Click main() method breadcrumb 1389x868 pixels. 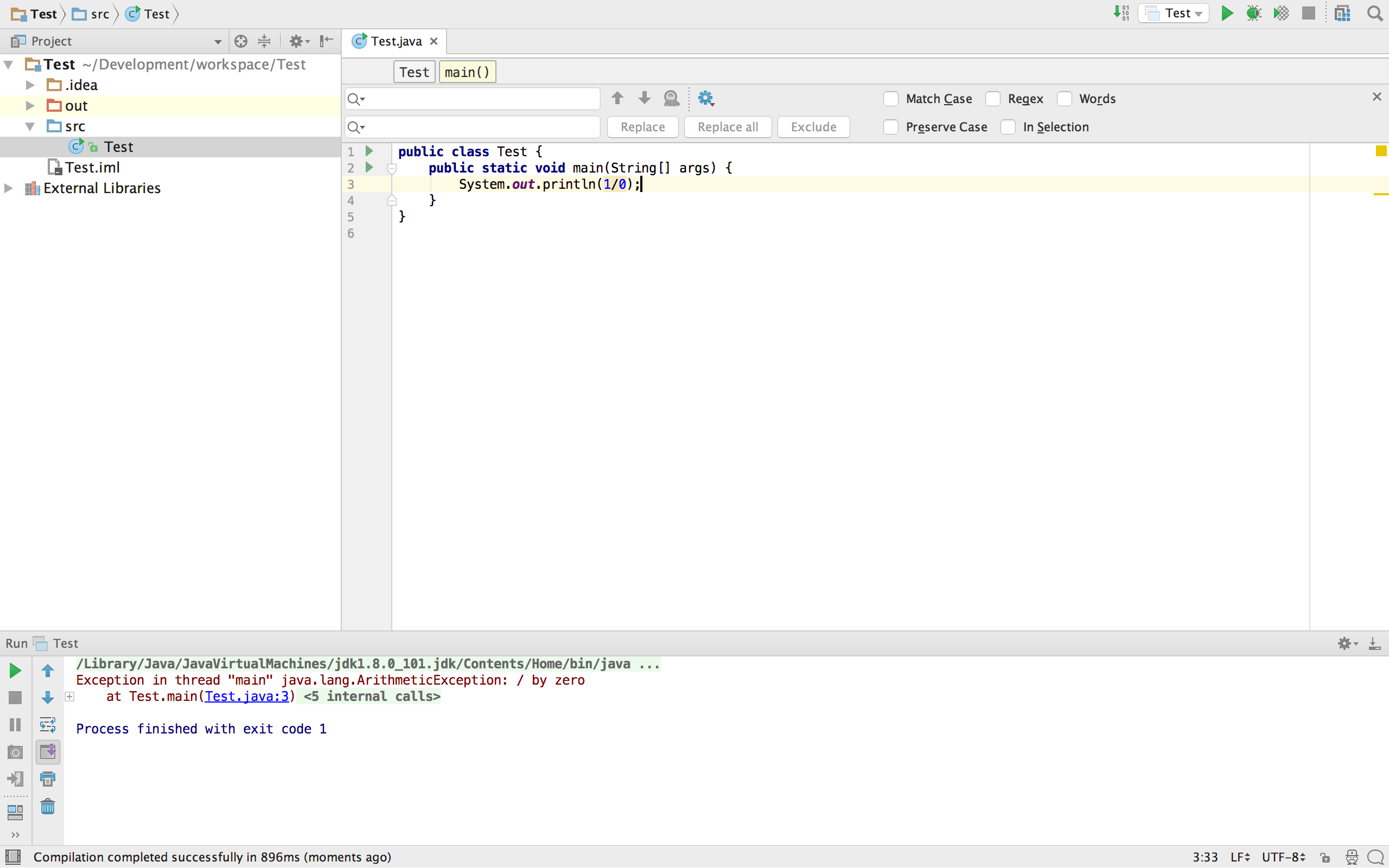click(x=467, y=72)
